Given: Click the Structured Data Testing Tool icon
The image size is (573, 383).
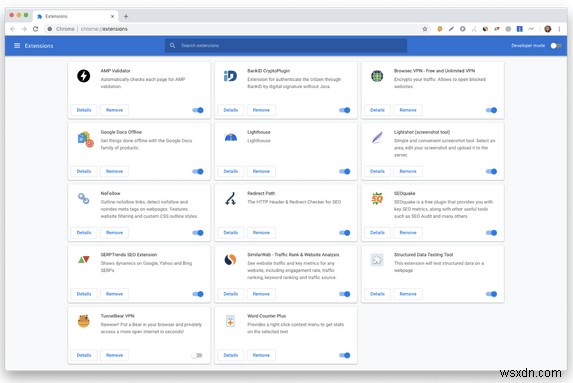Looking at the screenshot, I should 377,260.
